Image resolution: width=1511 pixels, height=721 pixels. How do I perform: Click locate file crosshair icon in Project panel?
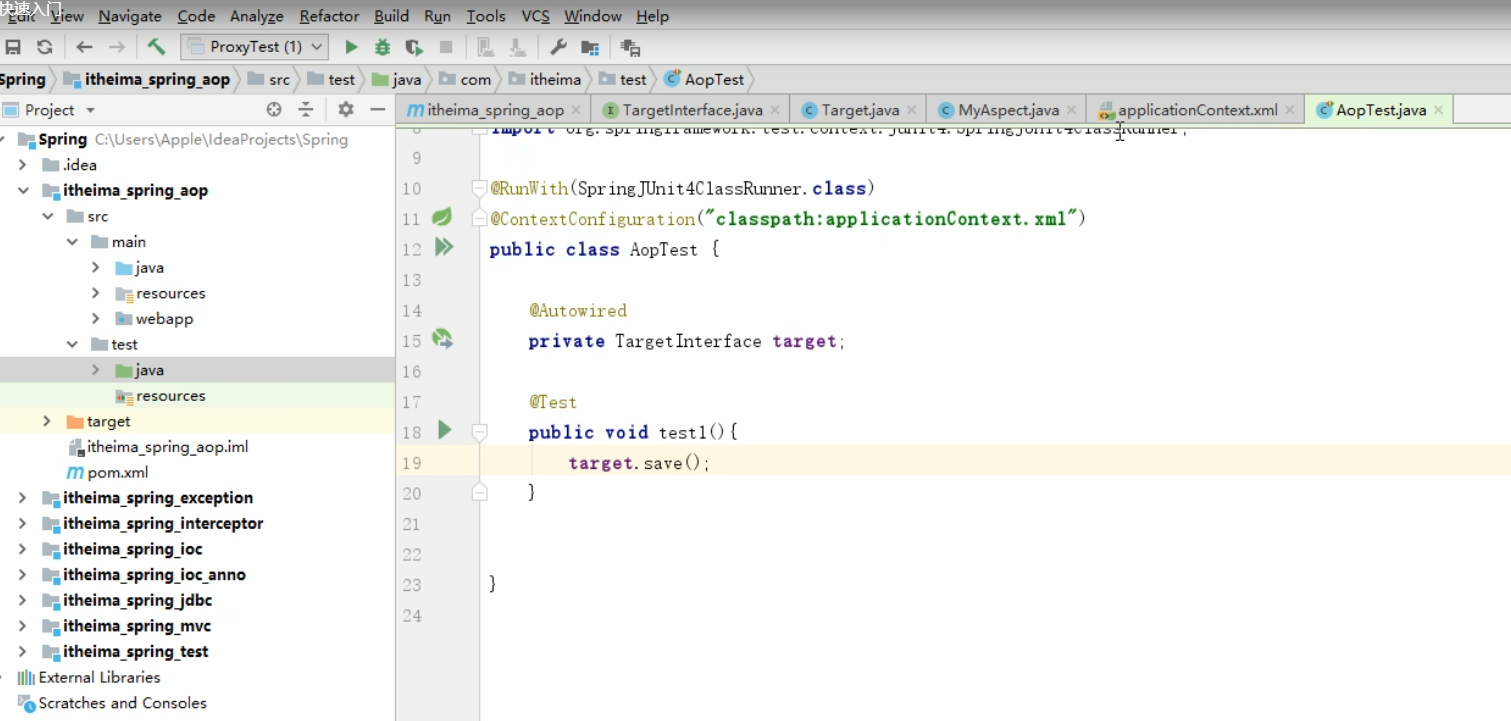[274, 110]
